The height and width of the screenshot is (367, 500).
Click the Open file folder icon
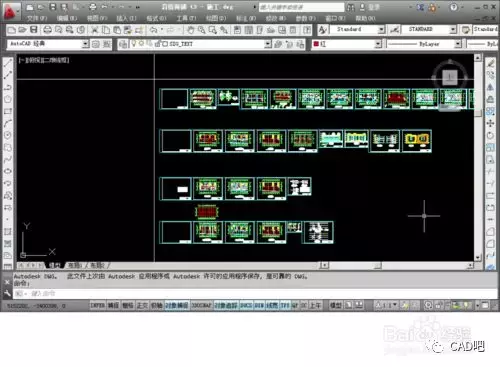(x=22, y=30)
